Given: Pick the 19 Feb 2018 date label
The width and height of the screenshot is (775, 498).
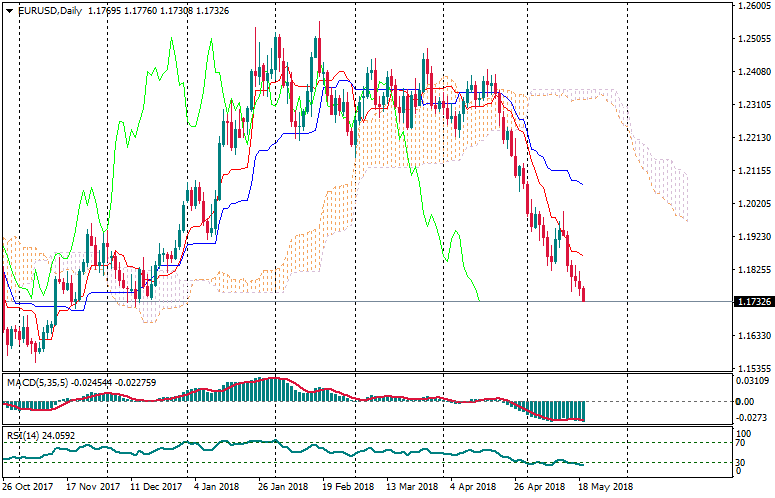Looking at the screenshot, I should coord(348,487).
